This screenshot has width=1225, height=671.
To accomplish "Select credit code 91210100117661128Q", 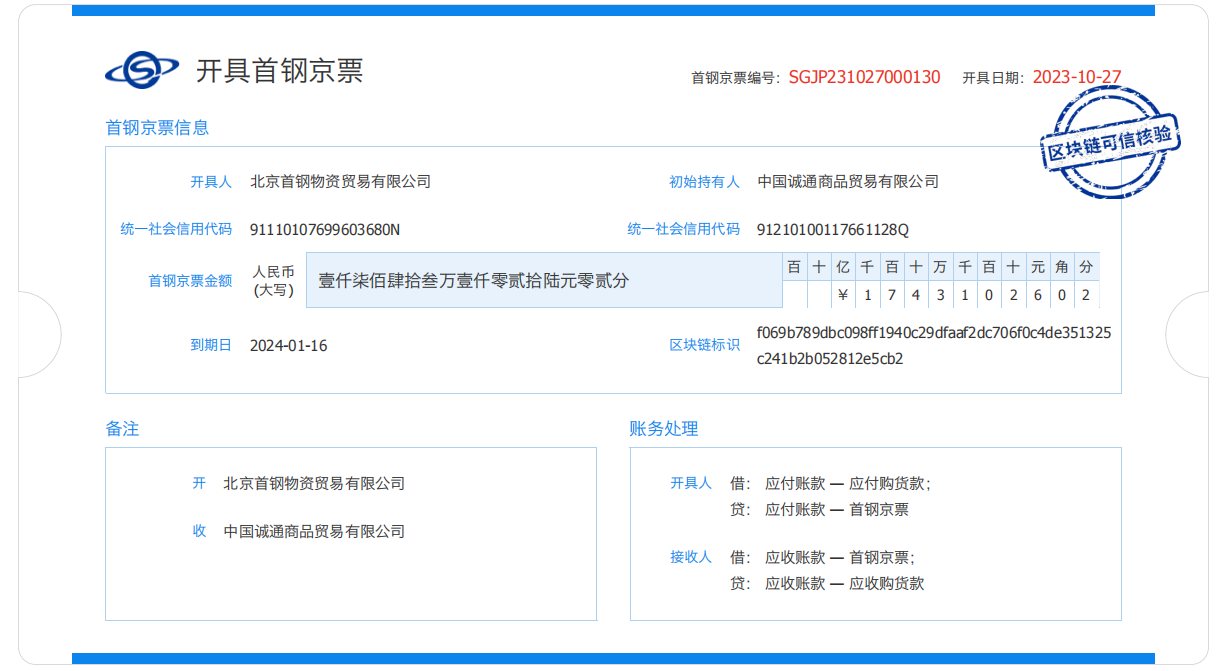I will point(833,229).
